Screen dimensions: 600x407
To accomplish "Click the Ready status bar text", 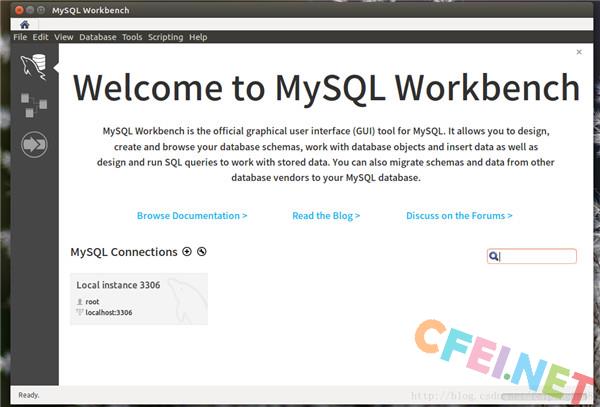I will [x=29, y=395].
